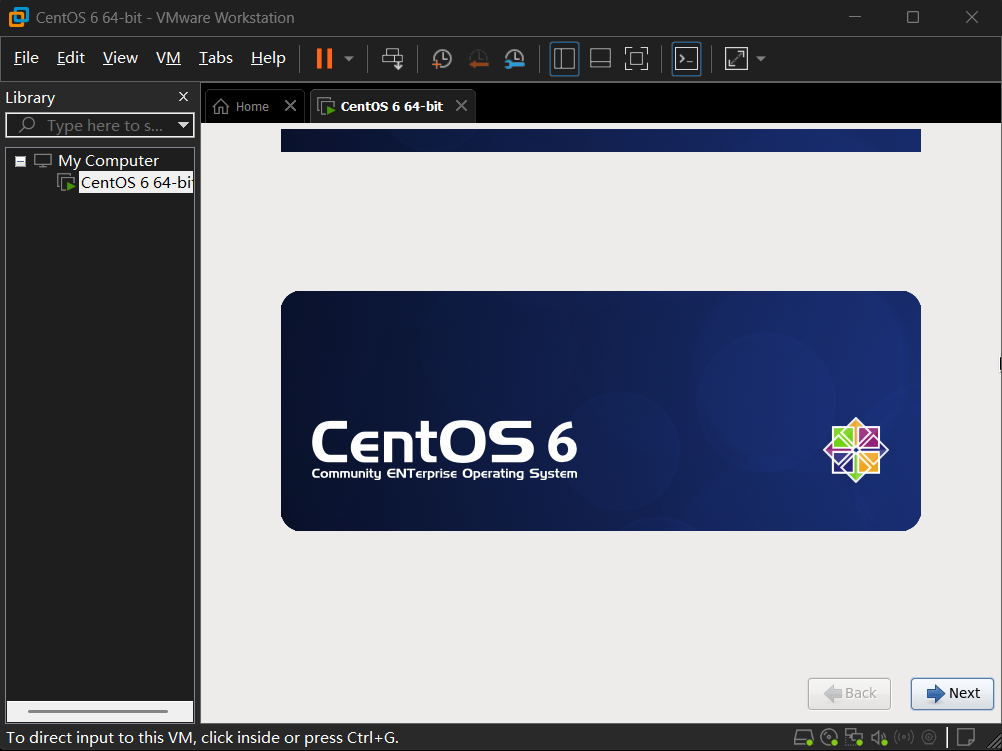This screenshot has width=1002, height=751.
Task: Enter full screen mode icon
Action: point(636,59)
